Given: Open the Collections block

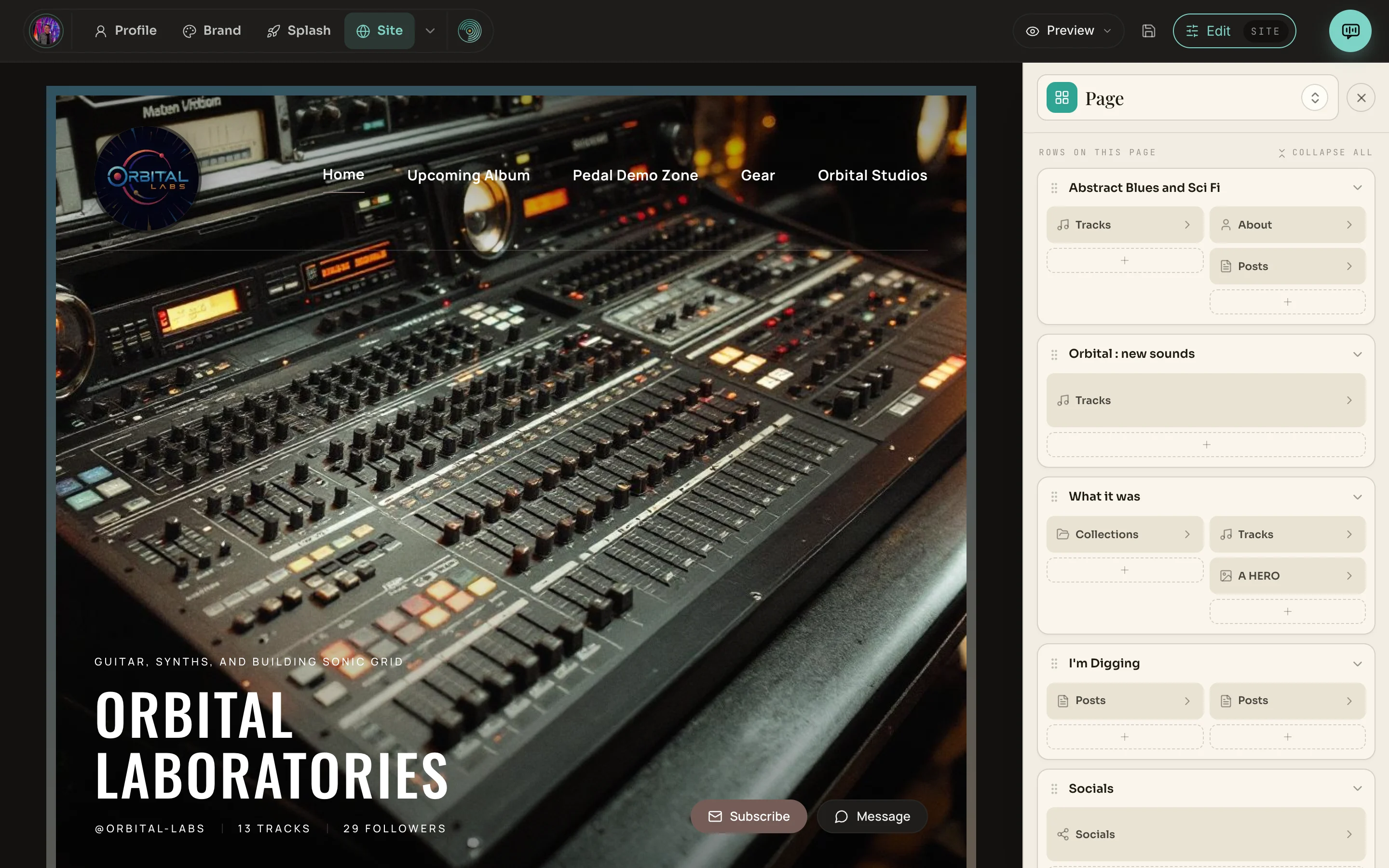Looking at the screenshot, I should click(x=1124, y=534).
